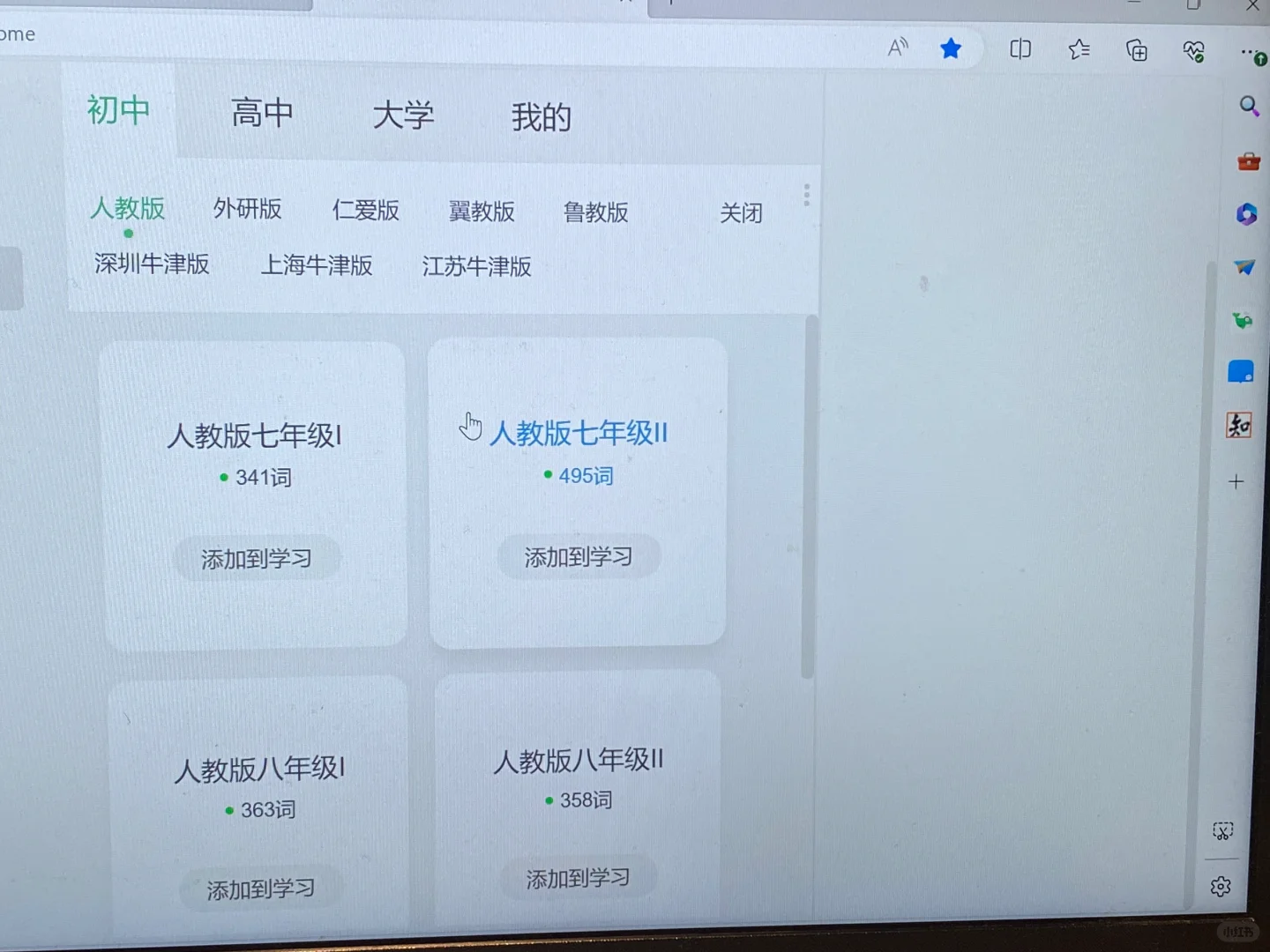This screenshot has width=1270, height=952.
Task: Open Browser essentials heart icon
Action: [x=1193, y=52]
